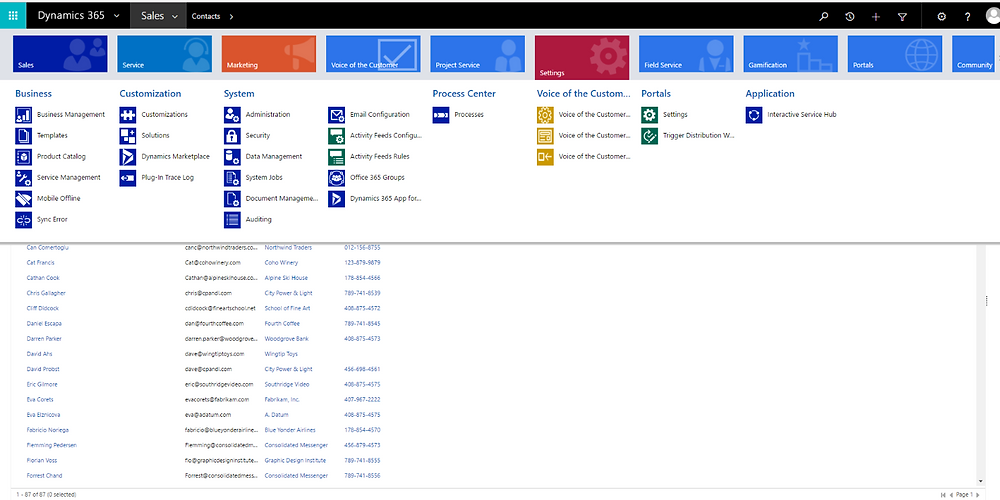
Task: Select the Settings tile
Action: [x=582, y=57]
